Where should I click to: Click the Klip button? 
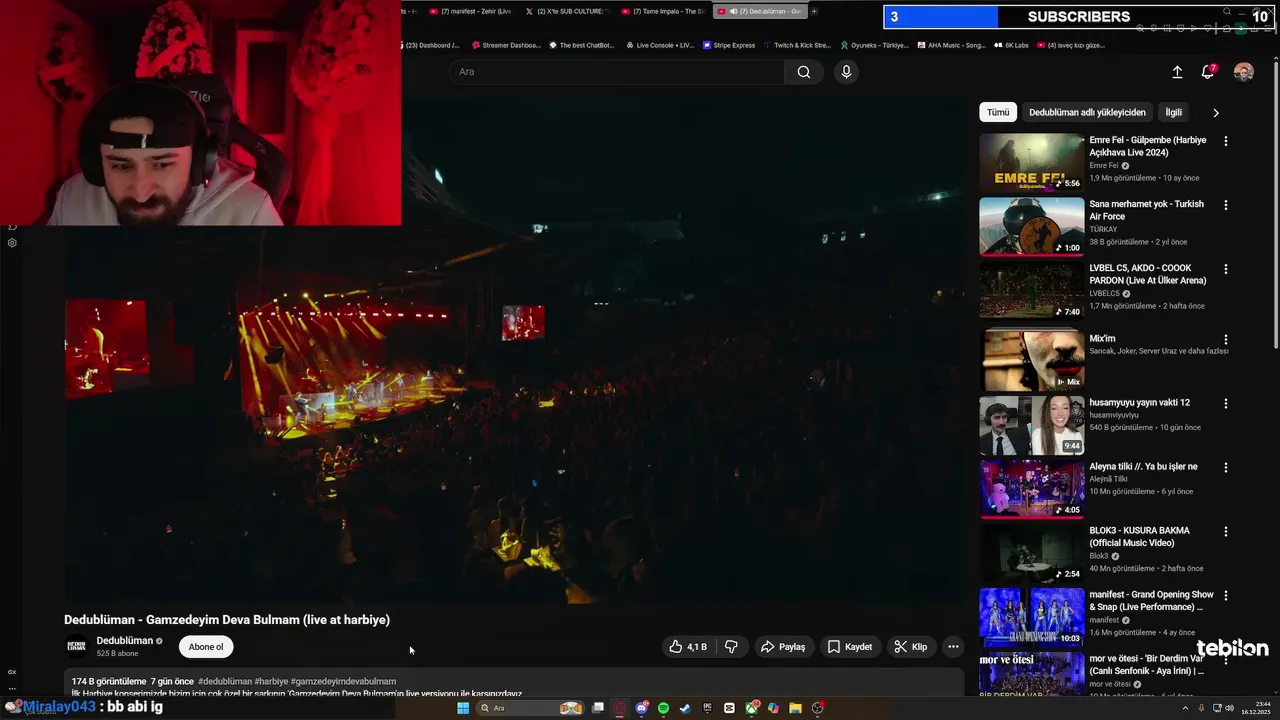[x=911, y=647]
